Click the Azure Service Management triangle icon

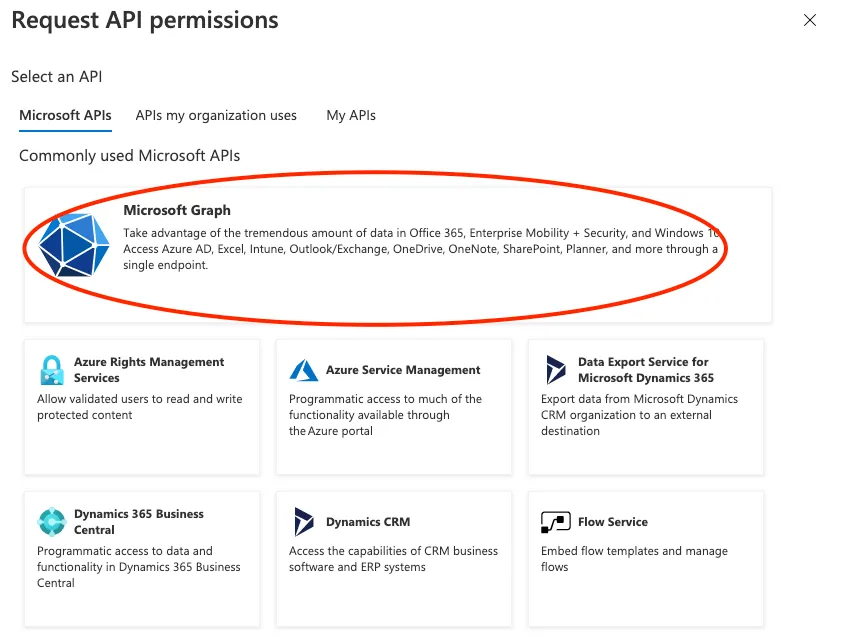(304, 371)
